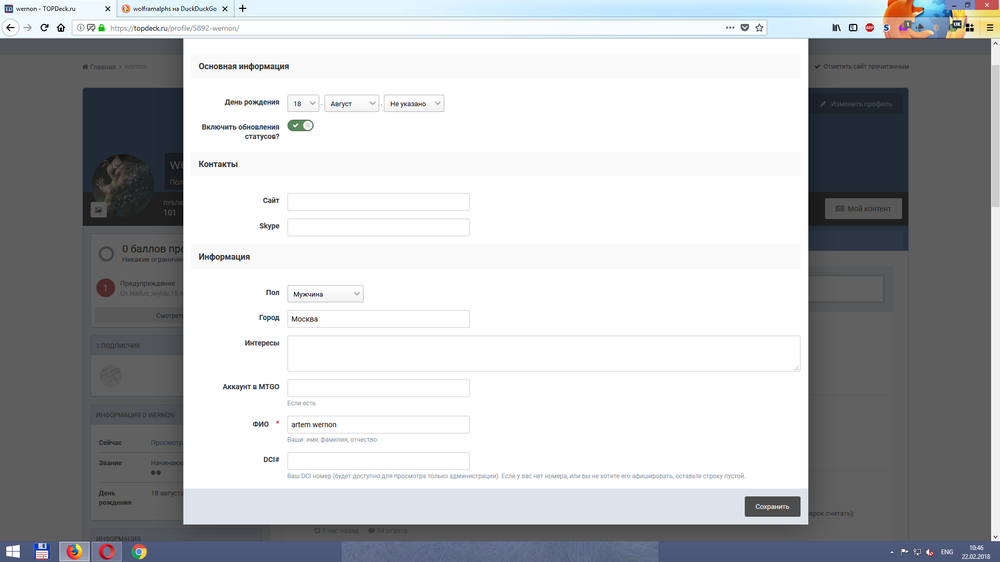This screenshot has width=1000, height=562.
Task: Go to the browser home page
Action: (x=62, y=28)
